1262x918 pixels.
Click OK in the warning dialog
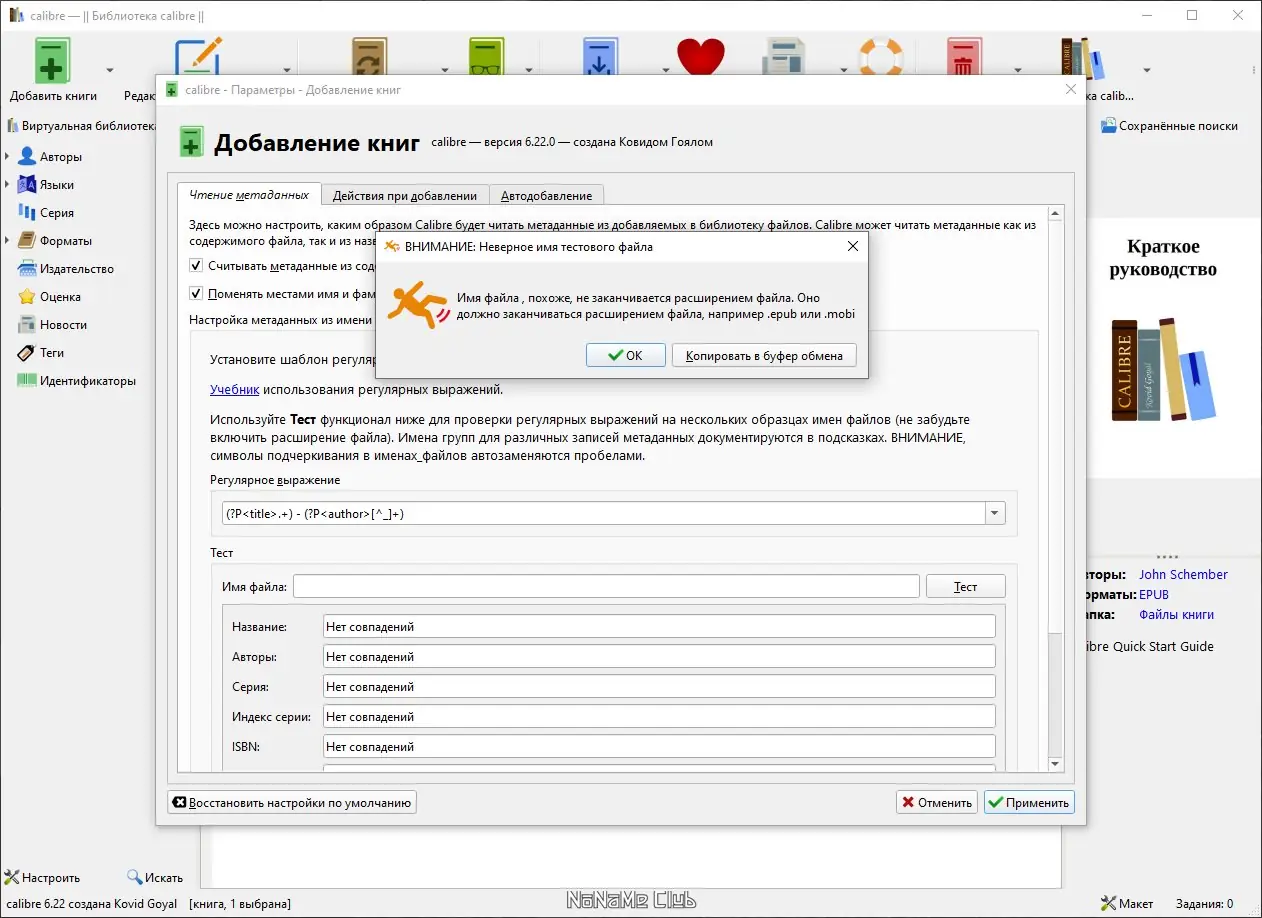pyautogui.click(x=626, y=355)
